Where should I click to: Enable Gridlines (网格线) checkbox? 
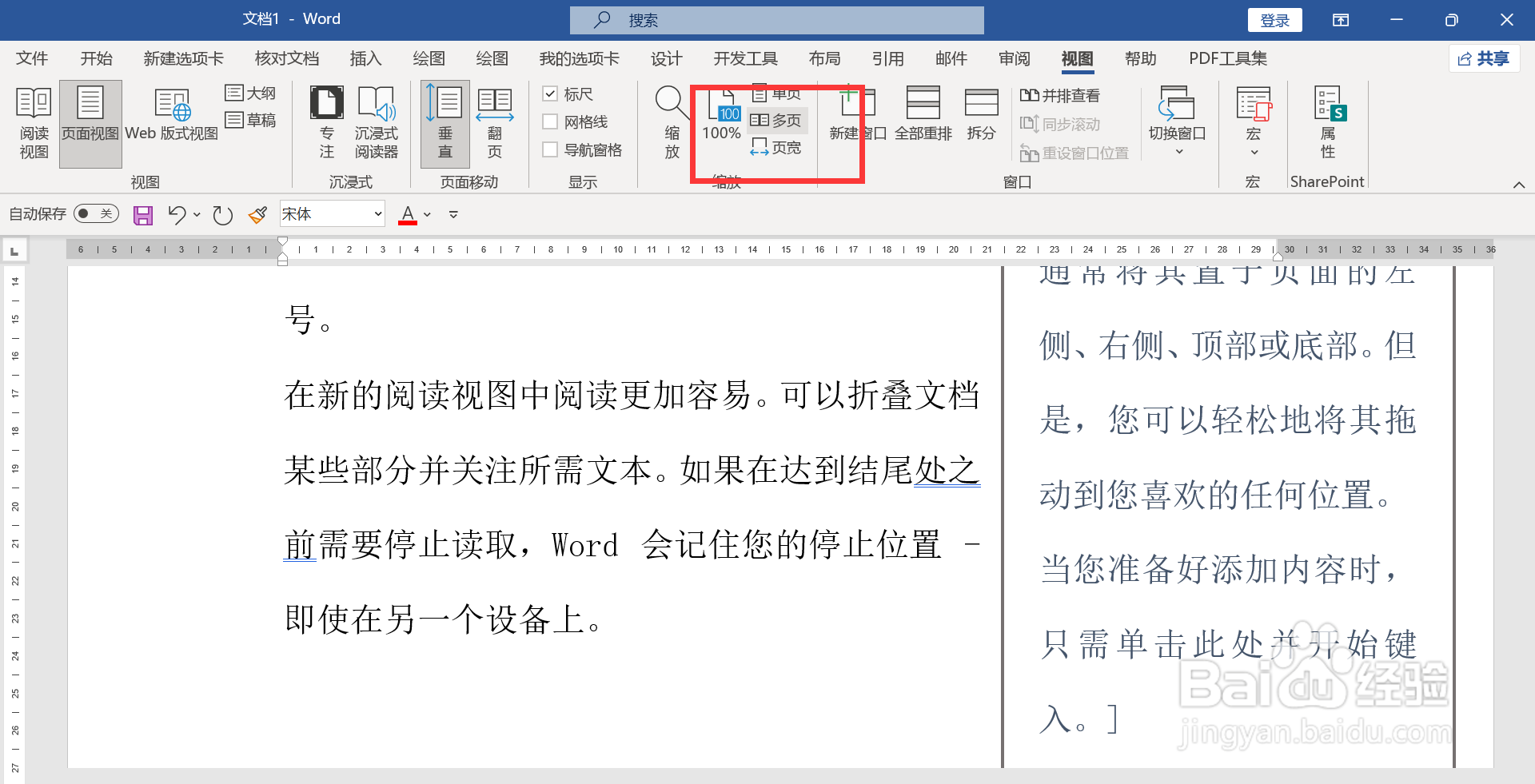550,121
